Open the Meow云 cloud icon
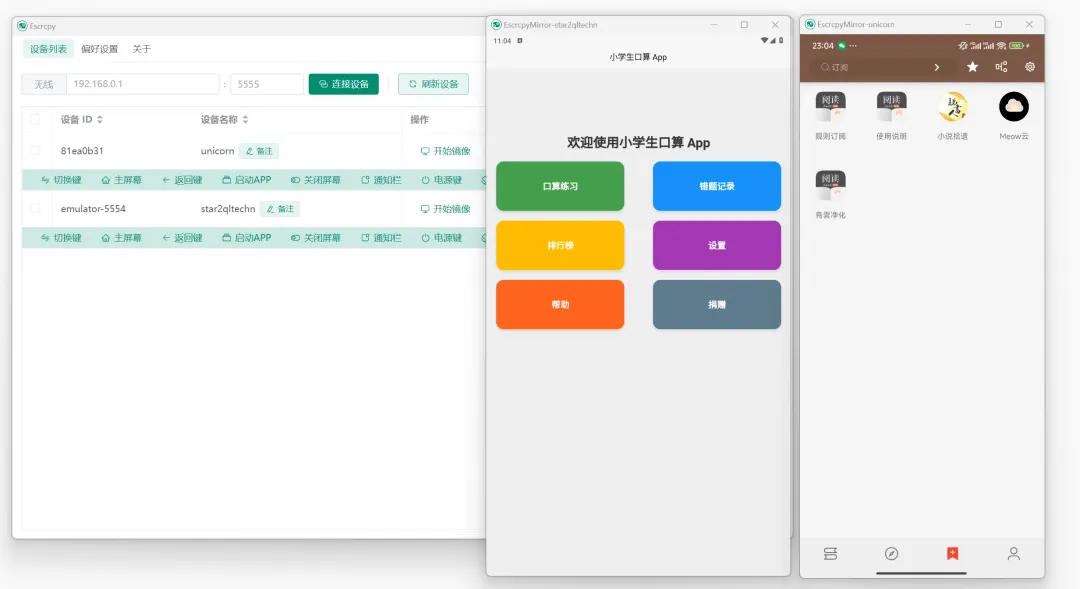1080x589 pixels. click(1013, 107)
